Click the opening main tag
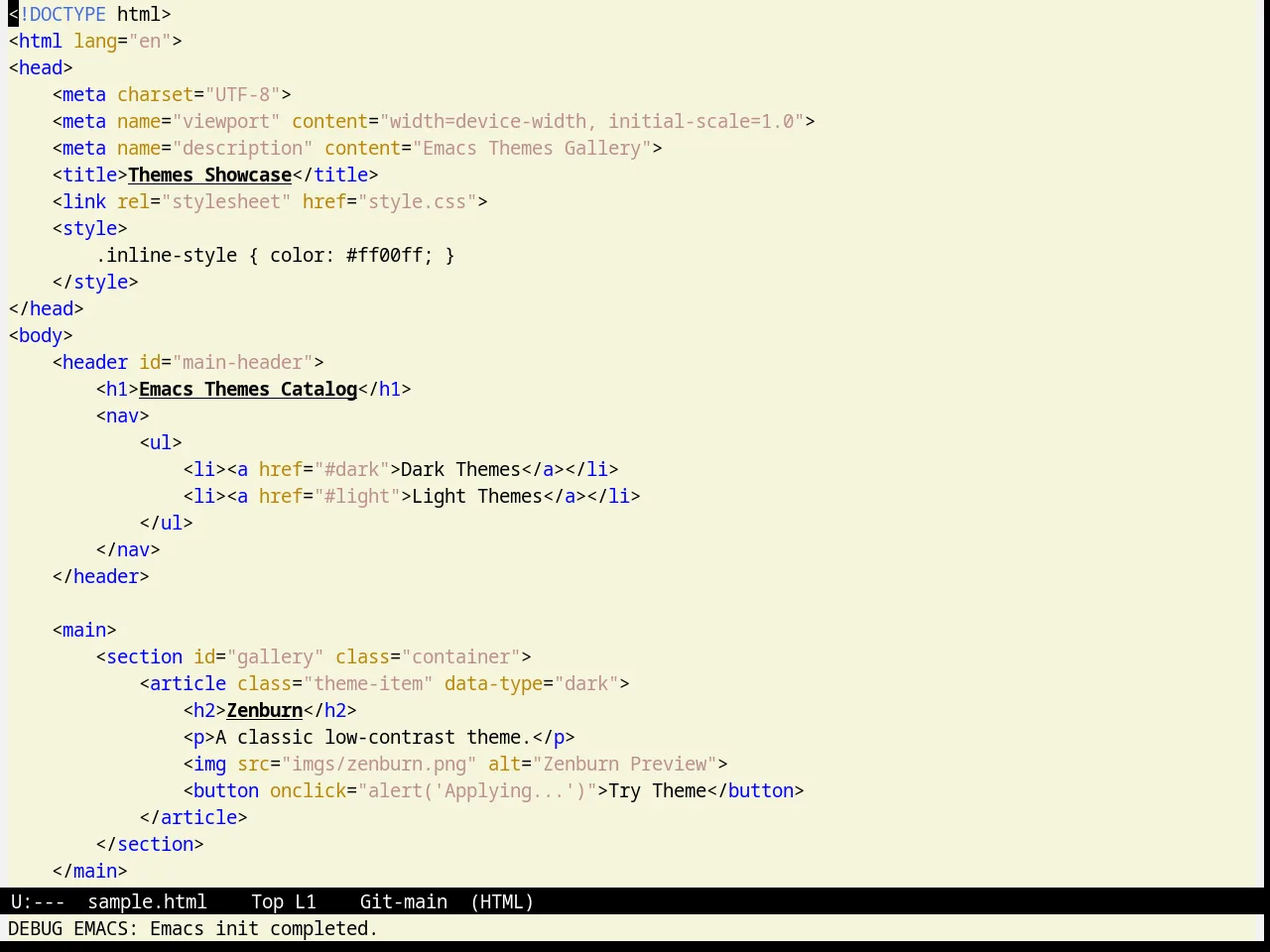This screenshot has width=1270, height=952. (84, 630)
